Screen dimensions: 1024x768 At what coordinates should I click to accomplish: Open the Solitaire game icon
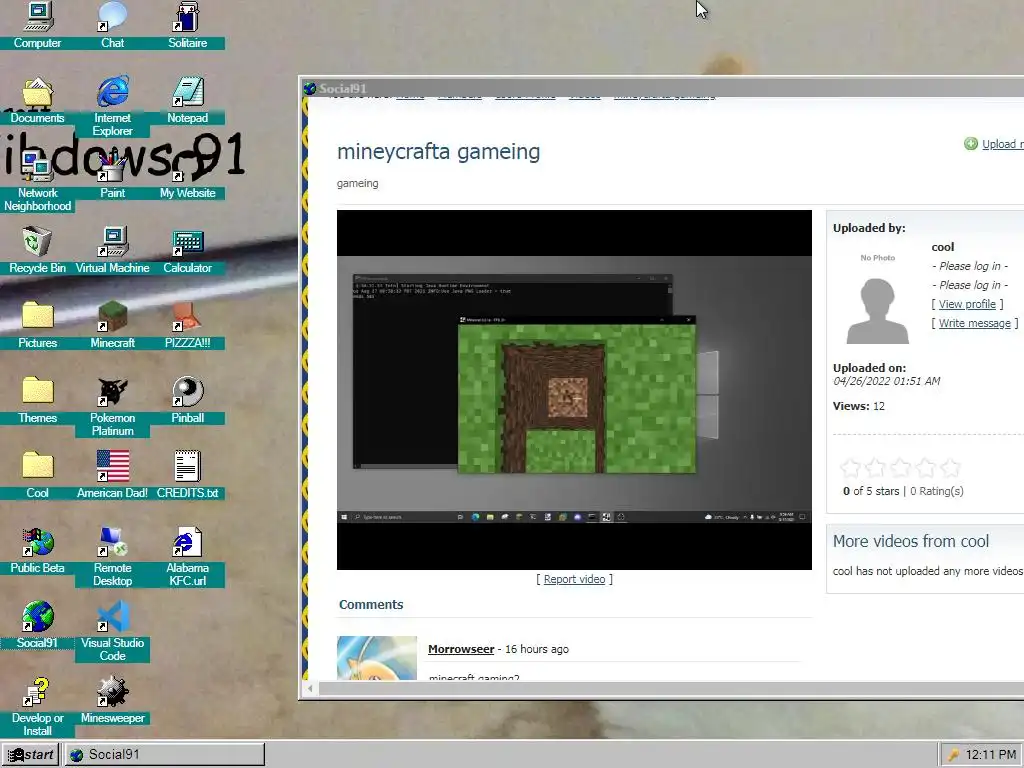pyautogui.click(x=187, y=26)
